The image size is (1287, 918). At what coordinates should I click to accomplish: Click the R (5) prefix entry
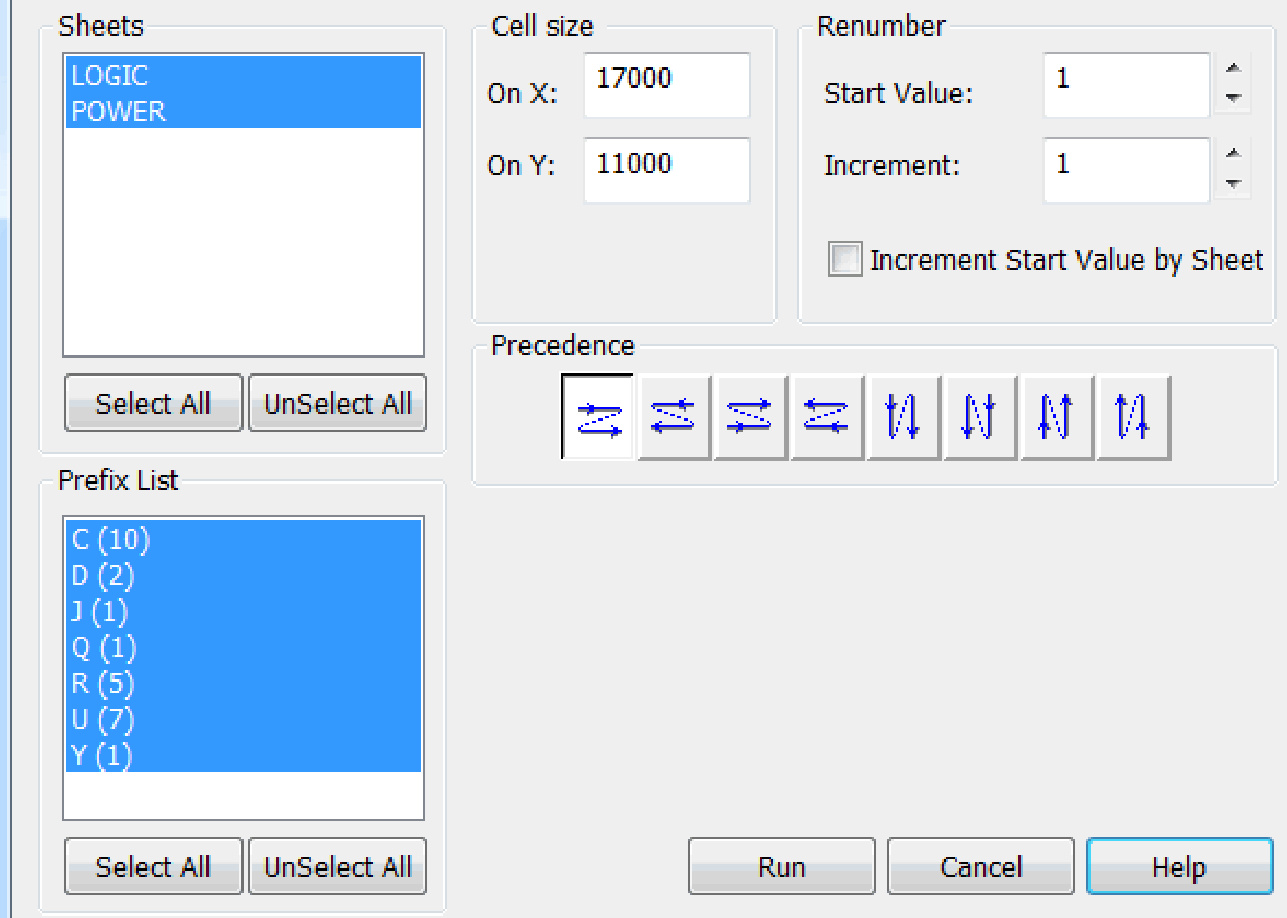pos(103,684)
